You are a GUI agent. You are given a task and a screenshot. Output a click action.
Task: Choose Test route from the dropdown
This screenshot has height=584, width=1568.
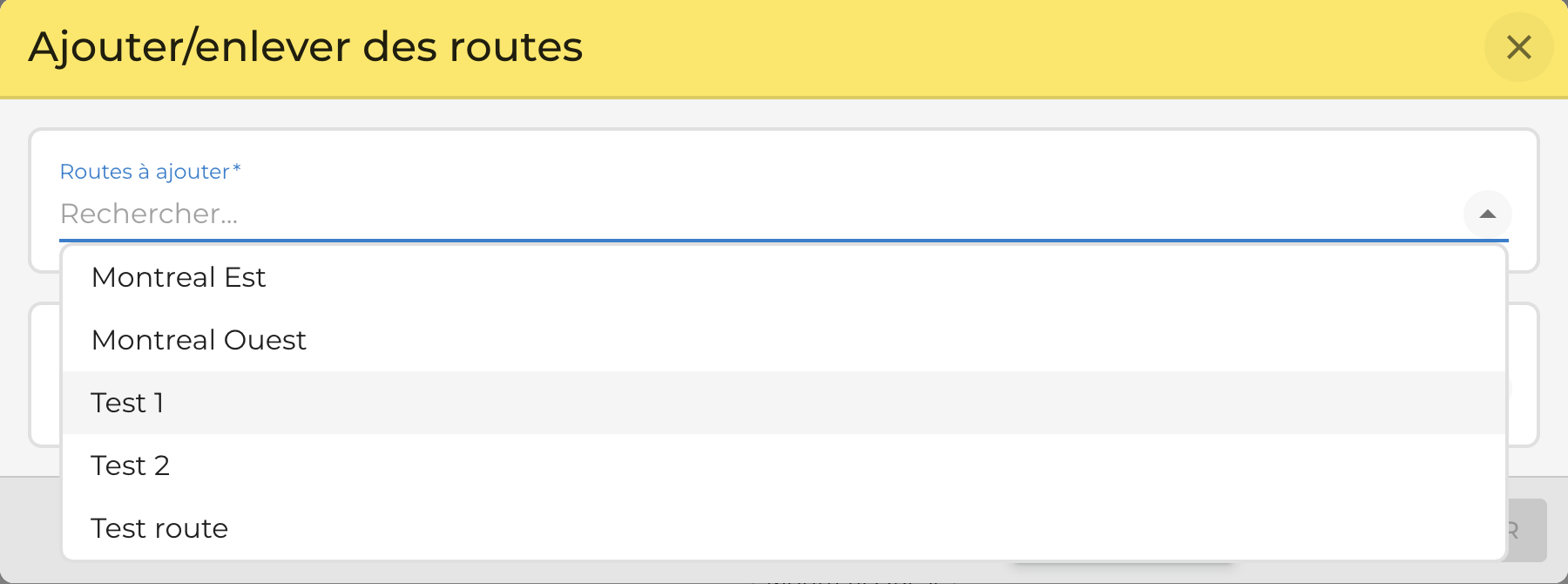point(784,528)
